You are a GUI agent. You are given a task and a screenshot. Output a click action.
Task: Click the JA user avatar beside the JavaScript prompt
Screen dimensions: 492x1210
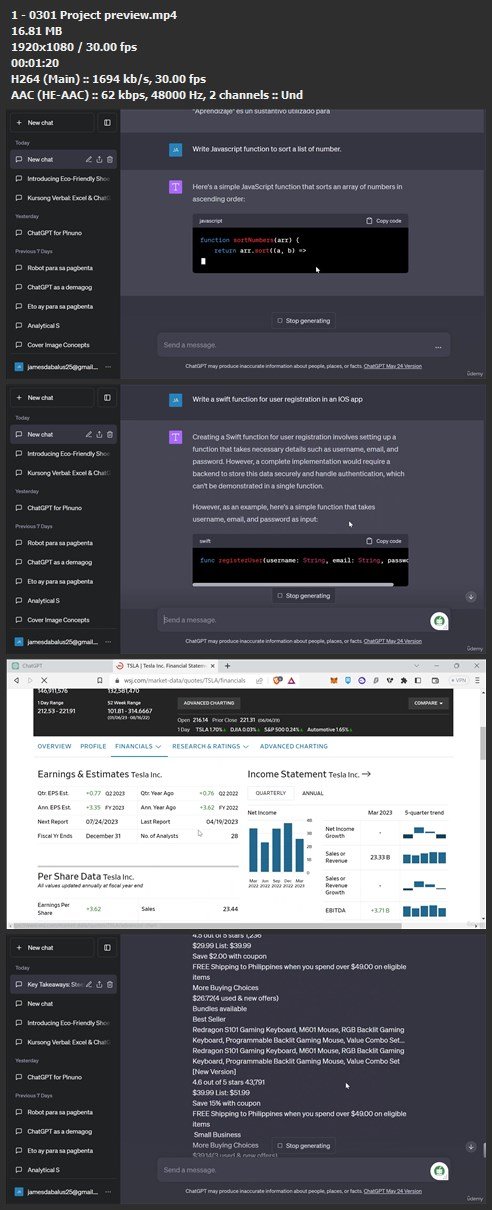coord(175,150)
